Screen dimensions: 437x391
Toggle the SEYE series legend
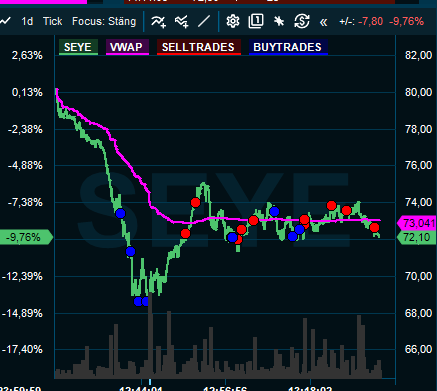pyautogui.click(x=78, y=47)
